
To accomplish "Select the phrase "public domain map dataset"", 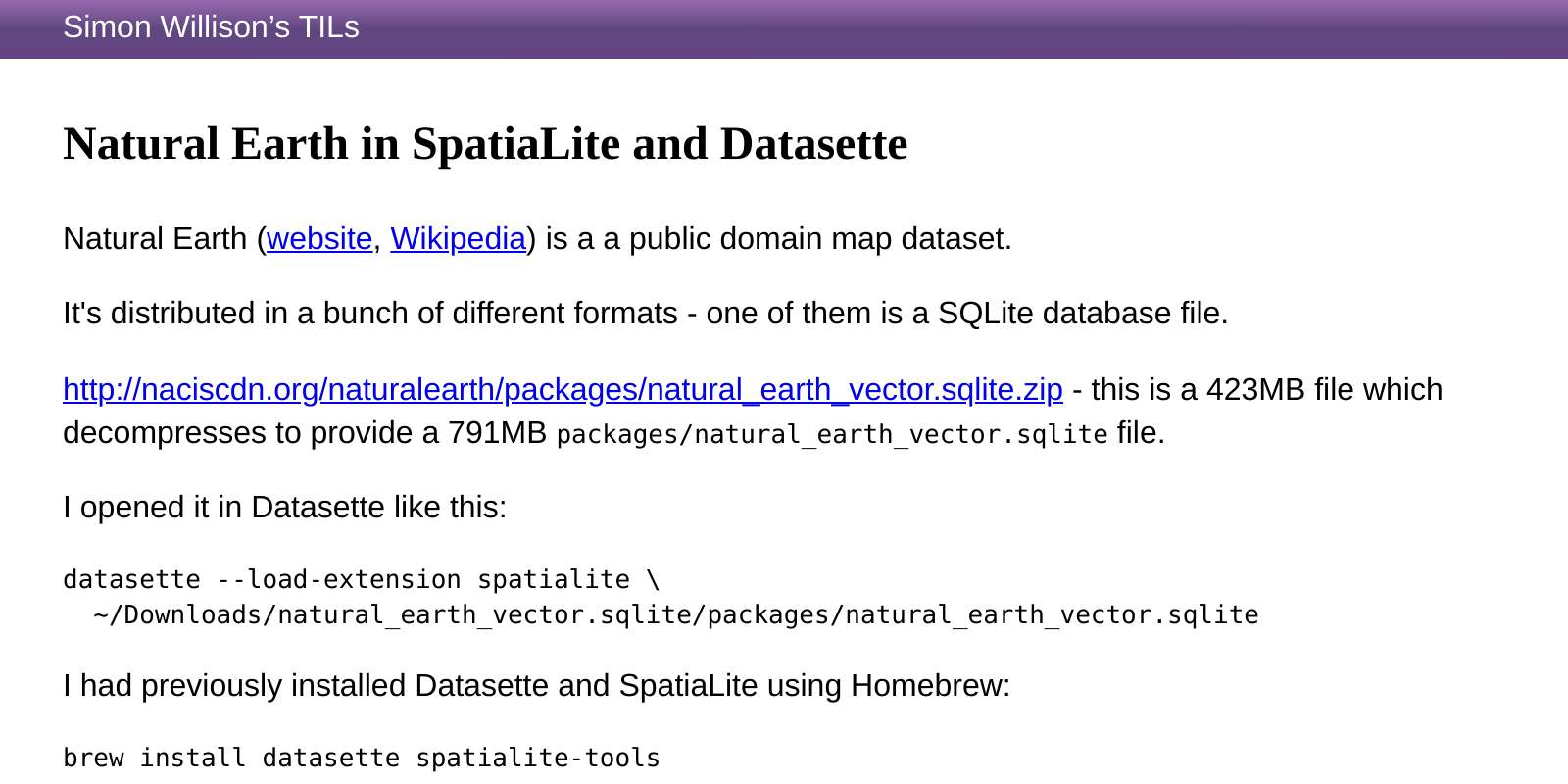I will click(814, 238).
